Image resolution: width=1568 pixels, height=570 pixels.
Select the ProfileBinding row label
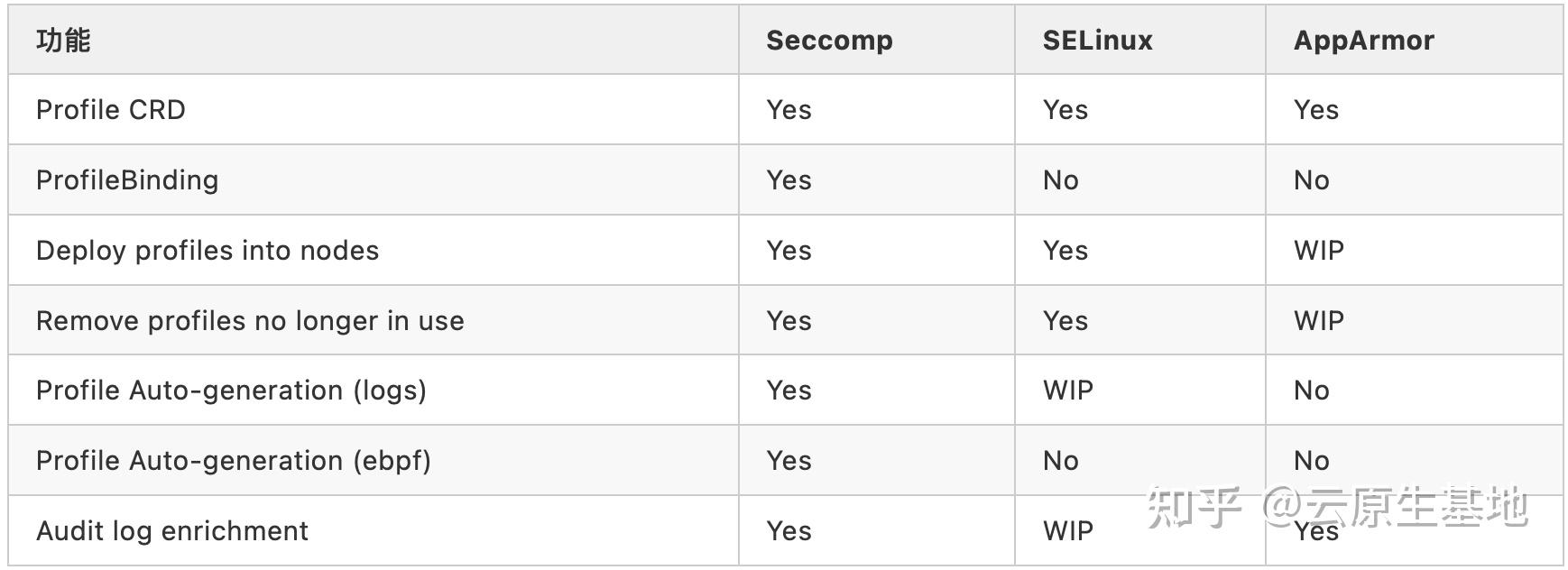tap(127, 180)
